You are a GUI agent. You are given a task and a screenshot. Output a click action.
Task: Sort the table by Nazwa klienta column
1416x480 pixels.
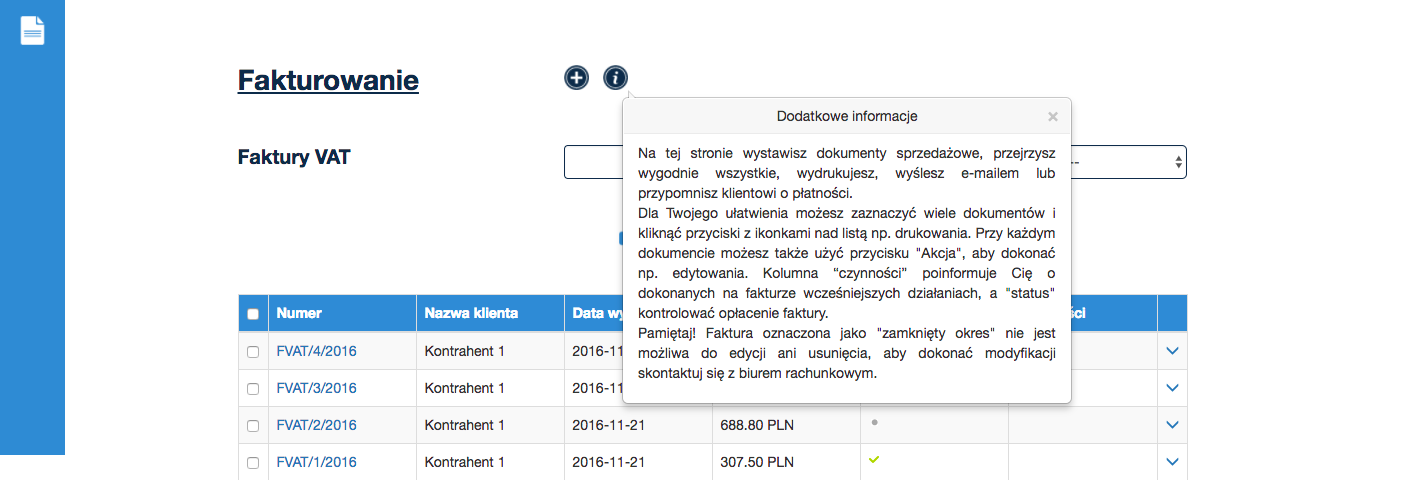pyautogui.click(x=471, y=313)
